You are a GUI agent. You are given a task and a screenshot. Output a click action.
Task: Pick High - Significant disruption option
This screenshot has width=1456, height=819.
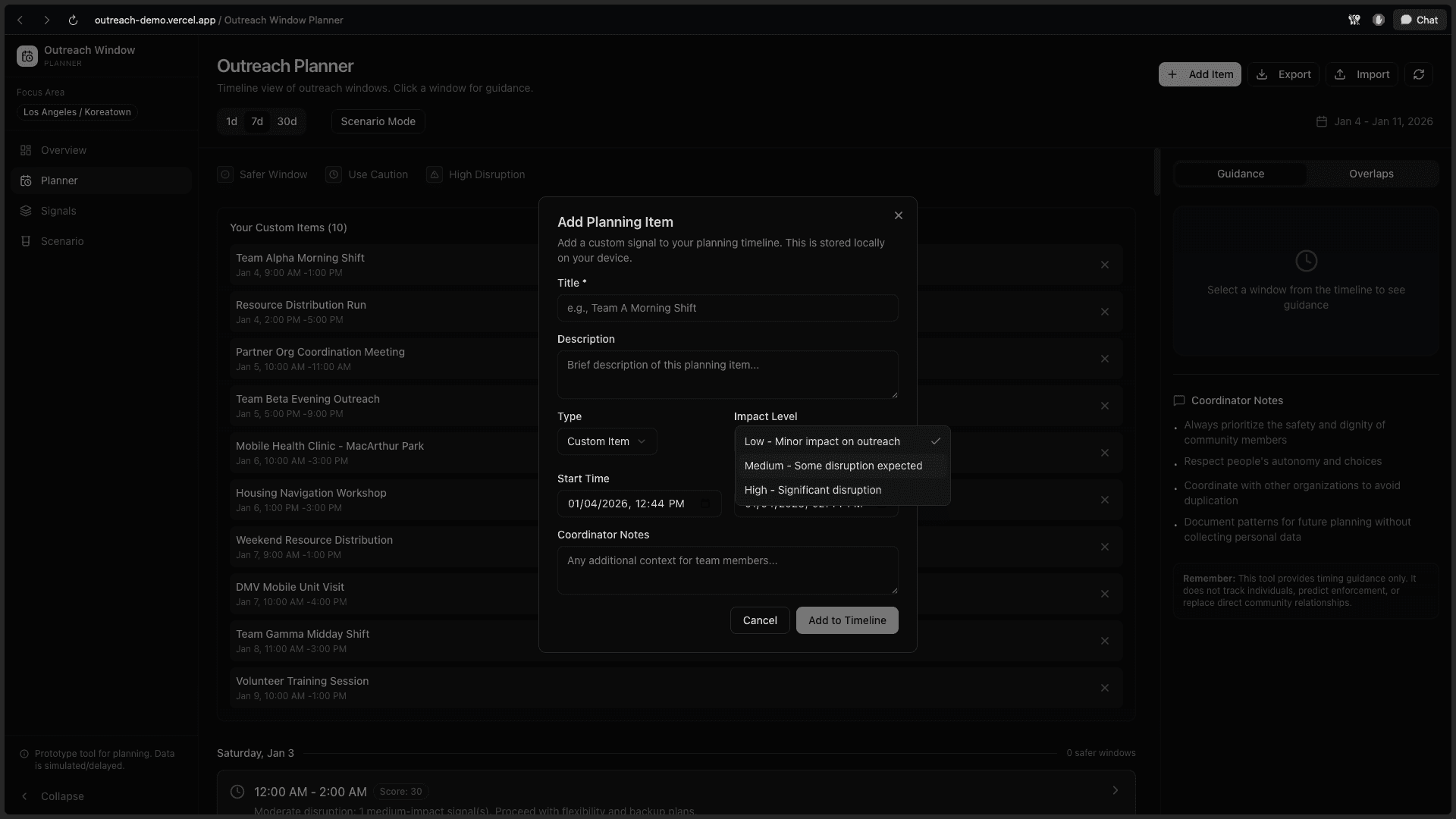point(812,490)
